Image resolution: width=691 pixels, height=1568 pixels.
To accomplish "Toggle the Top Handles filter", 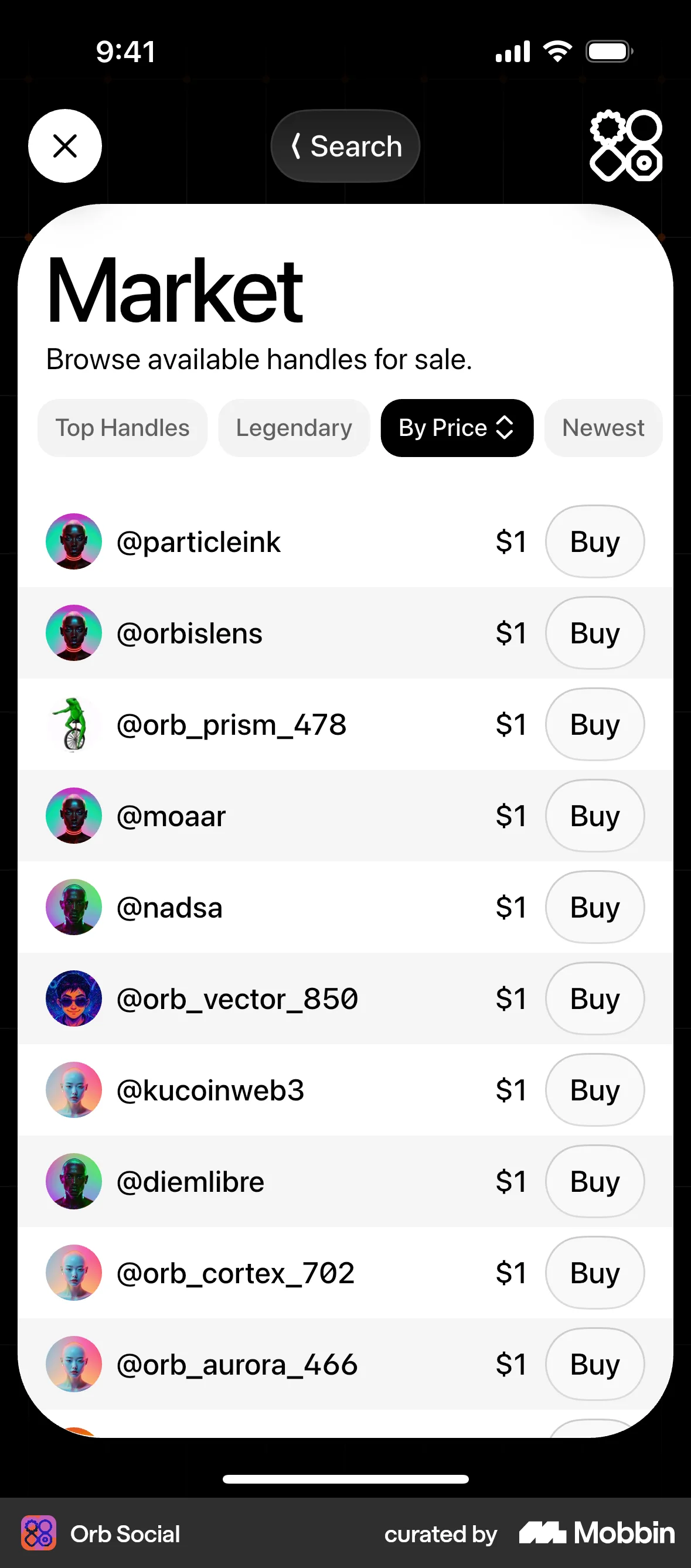I will 122,427.
